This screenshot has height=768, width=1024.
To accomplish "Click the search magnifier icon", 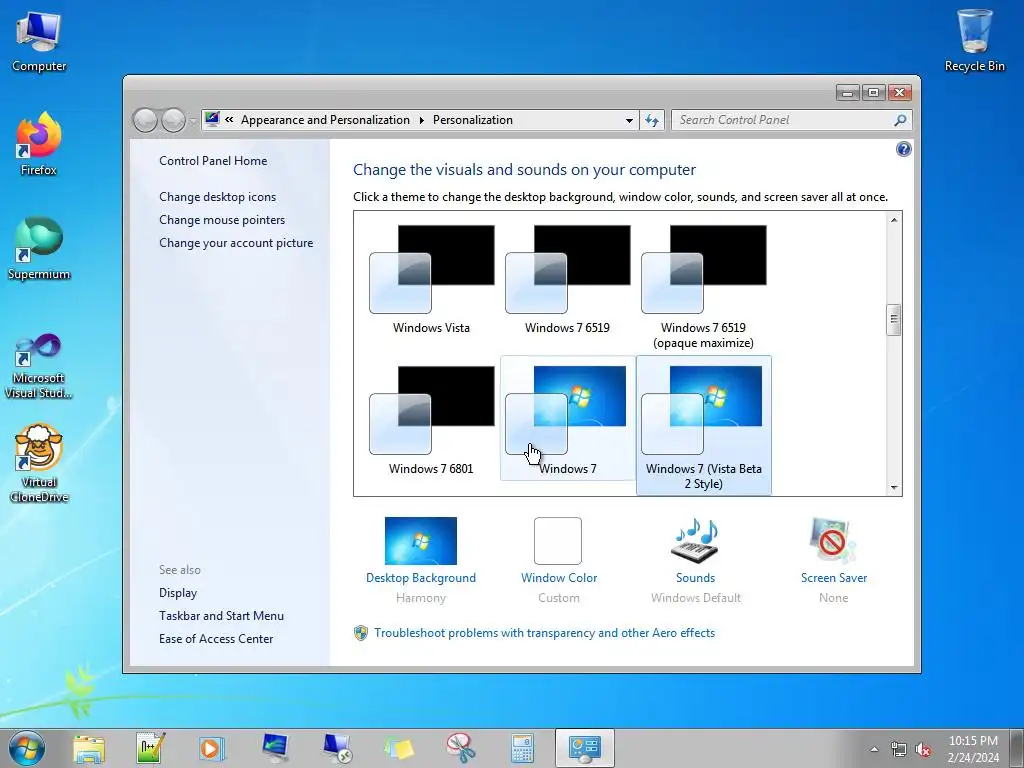I will click(x=900, y=120).
